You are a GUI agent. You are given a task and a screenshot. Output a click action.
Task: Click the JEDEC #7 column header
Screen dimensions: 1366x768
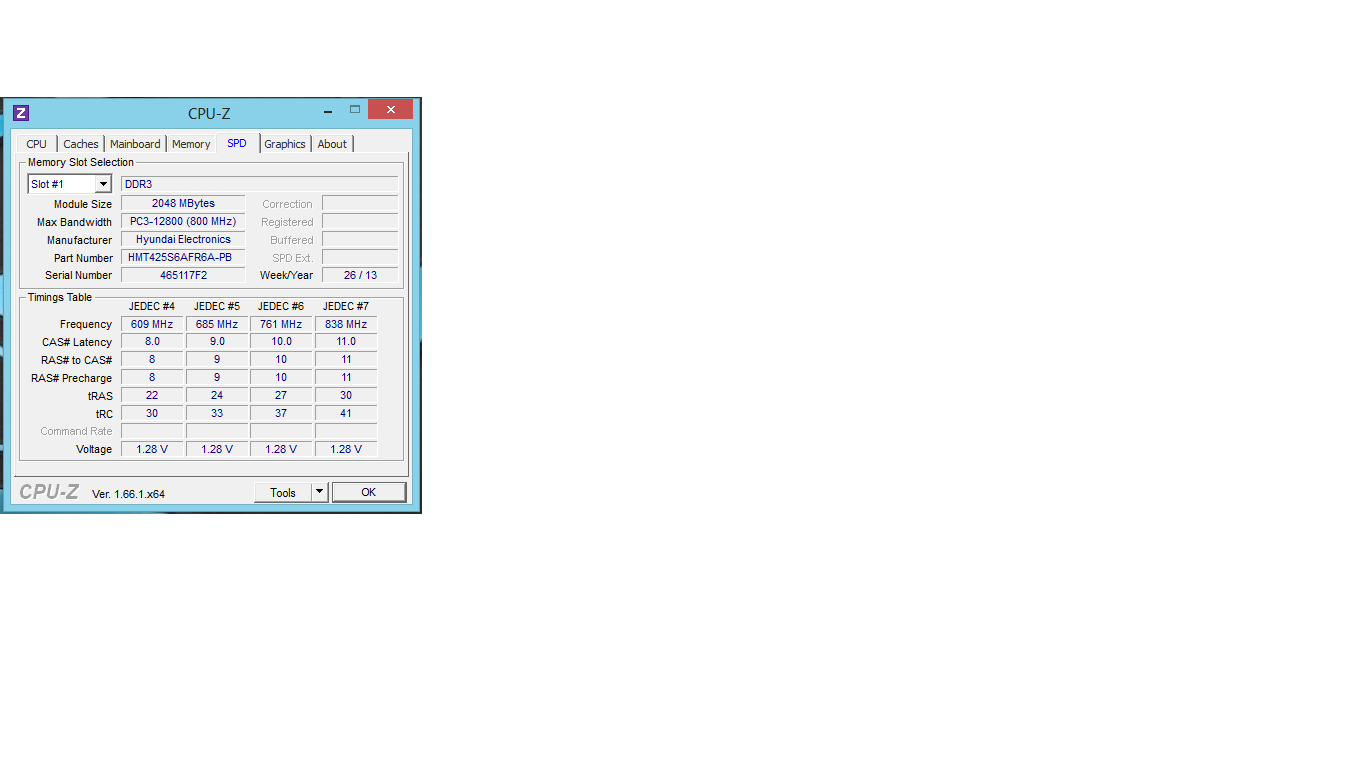346,306
